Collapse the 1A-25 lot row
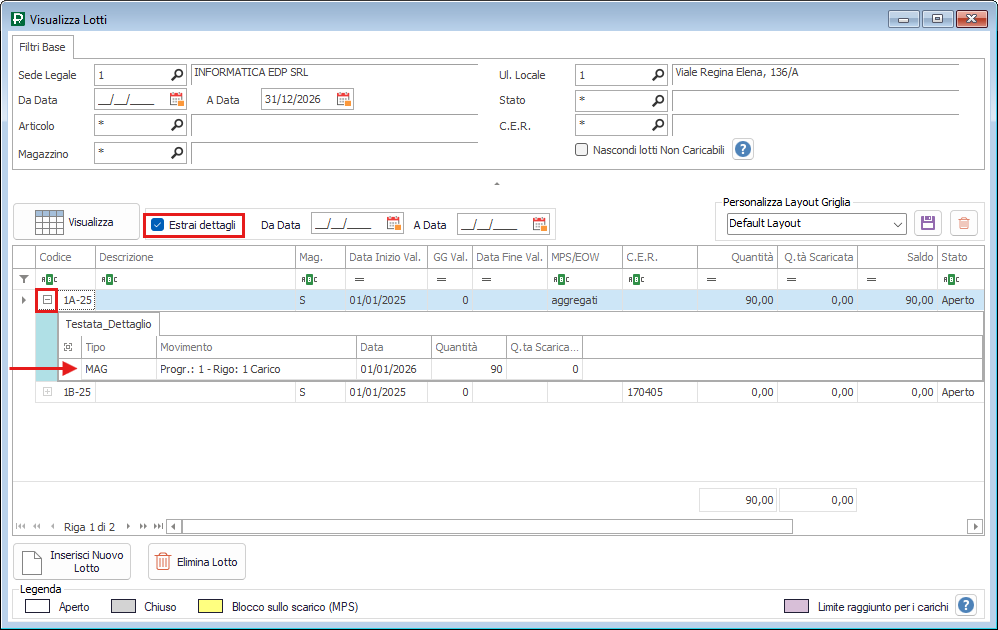 point(47,299)
